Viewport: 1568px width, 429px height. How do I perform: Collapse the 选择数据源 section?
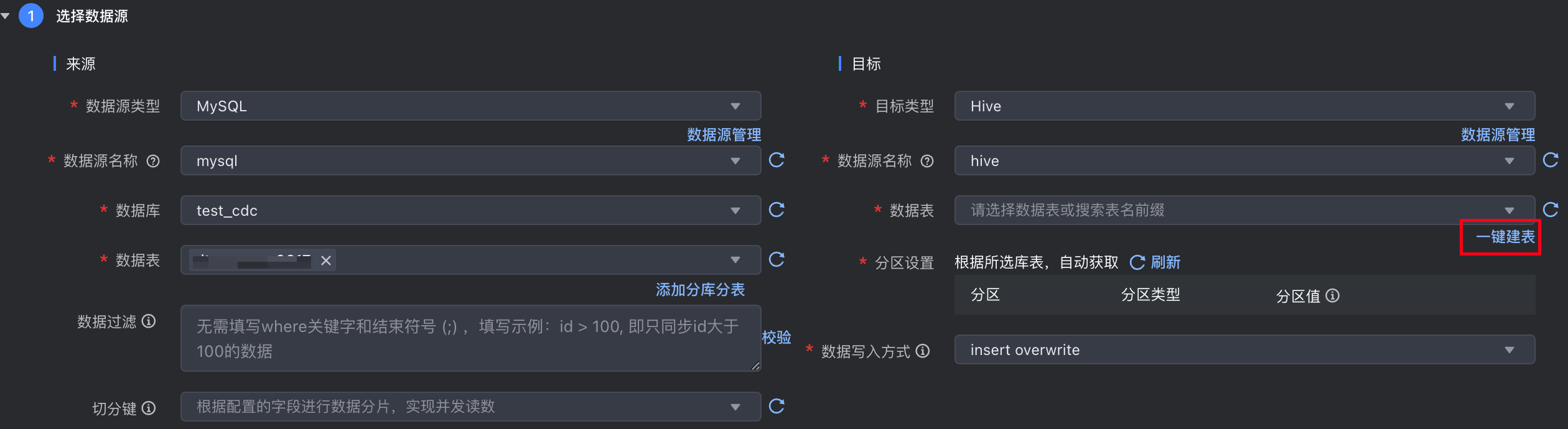click(x=6, y=16)
